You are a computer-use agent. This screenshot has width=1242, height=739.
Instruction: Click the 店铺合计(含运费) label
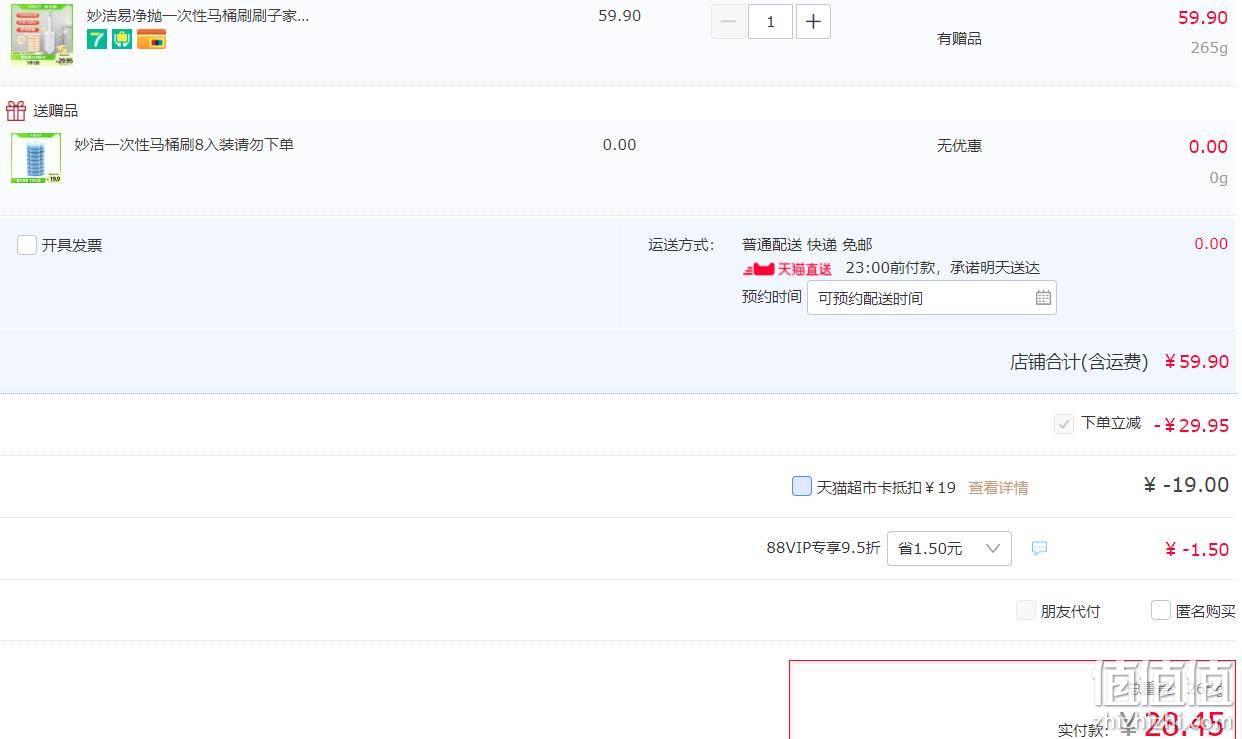click(x=1079, y=362)
